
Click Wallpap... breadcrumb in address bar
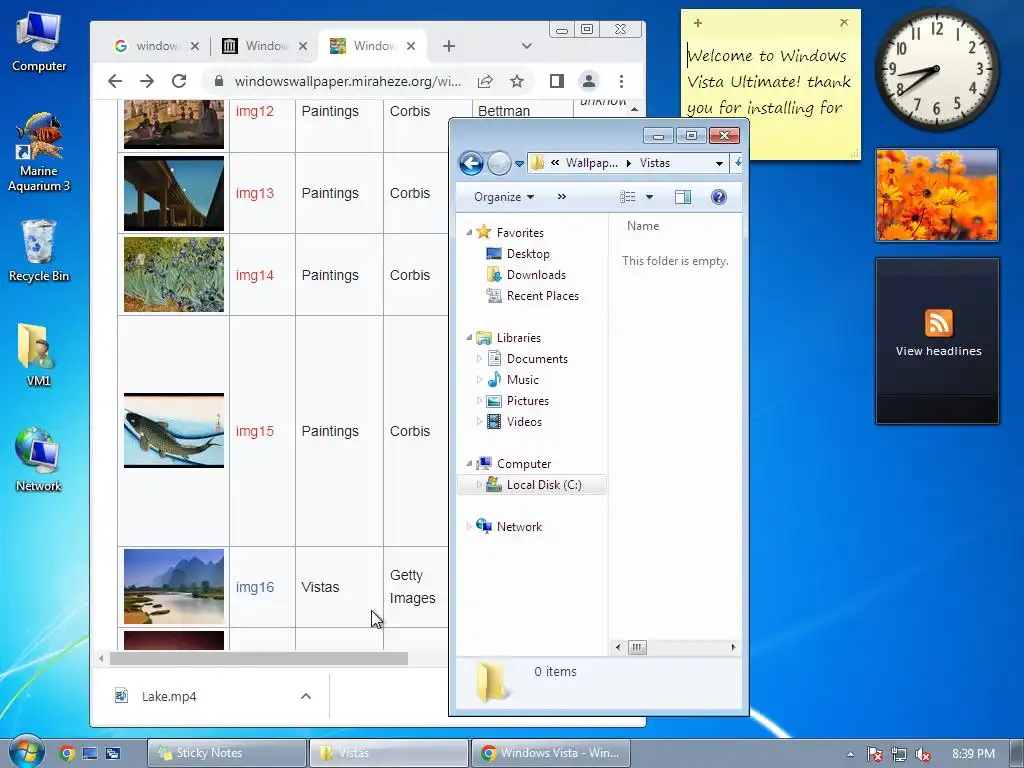[x=592, y=163]
